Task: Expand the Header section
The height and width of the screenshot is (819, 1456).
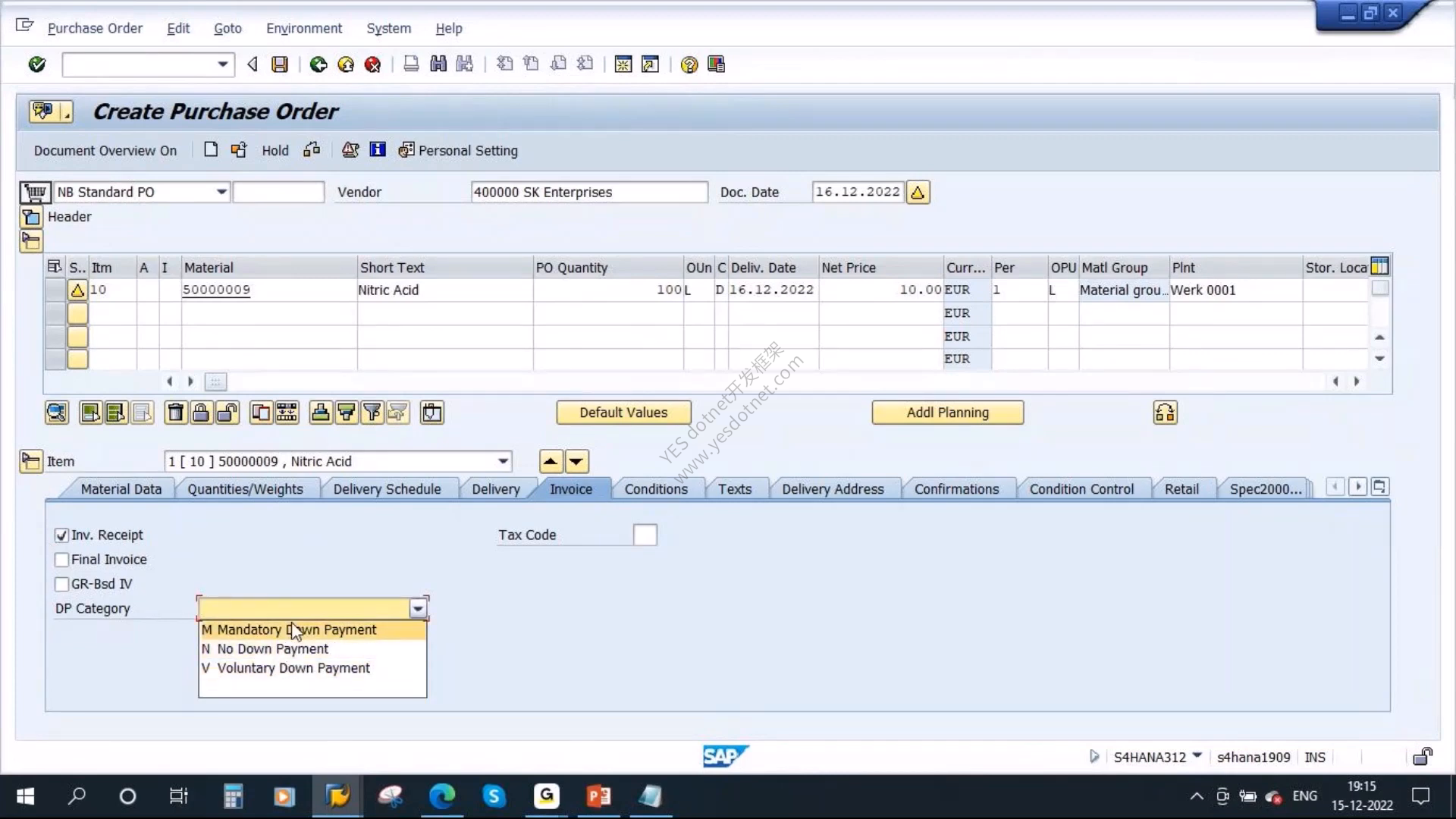Action: pyautogui.click(x=32, y=217)
